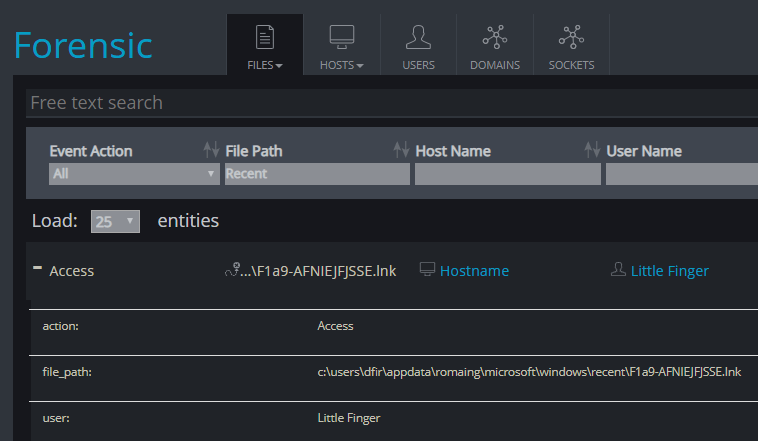Focus the Free text search field
Image resolution: width=758 pixels, height=441 pixels.
click(392, 103)
